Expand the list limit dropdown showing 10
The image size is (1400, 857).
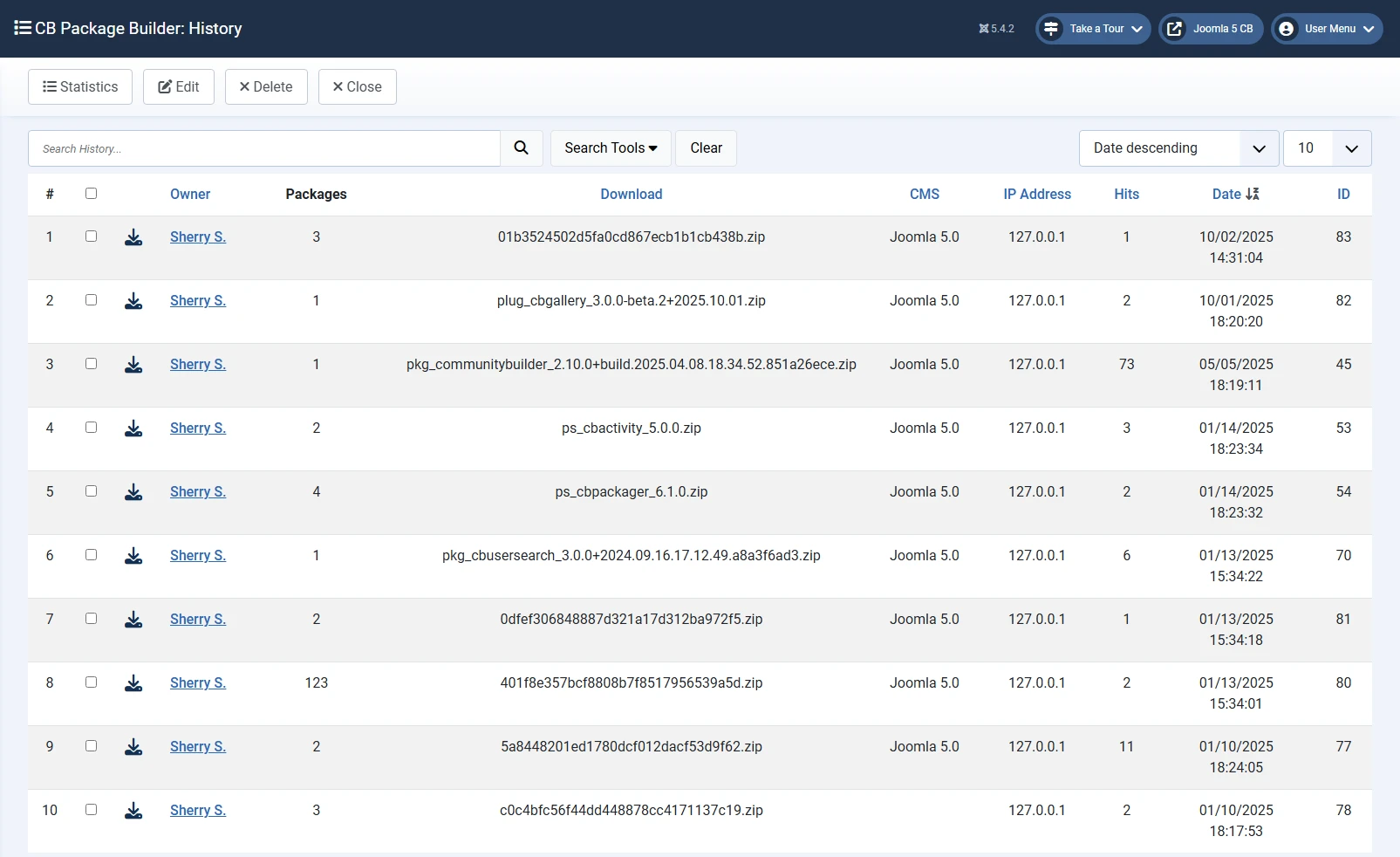tap(1327, 148)
